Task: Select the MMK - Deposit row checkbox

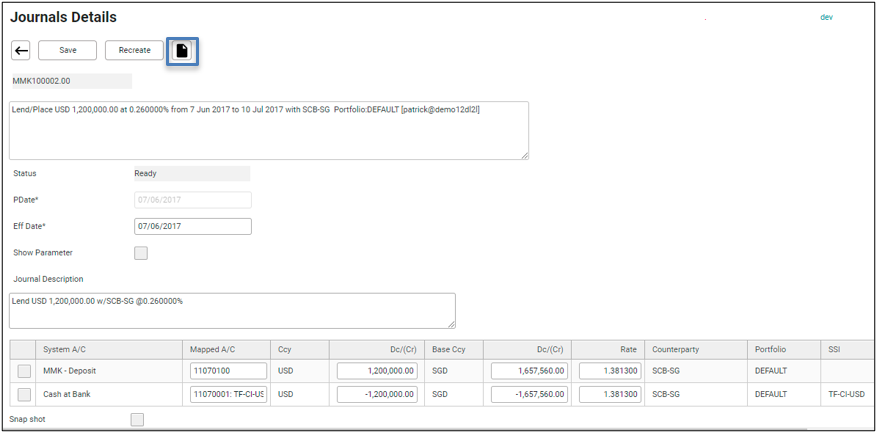Action: point(24,371)
